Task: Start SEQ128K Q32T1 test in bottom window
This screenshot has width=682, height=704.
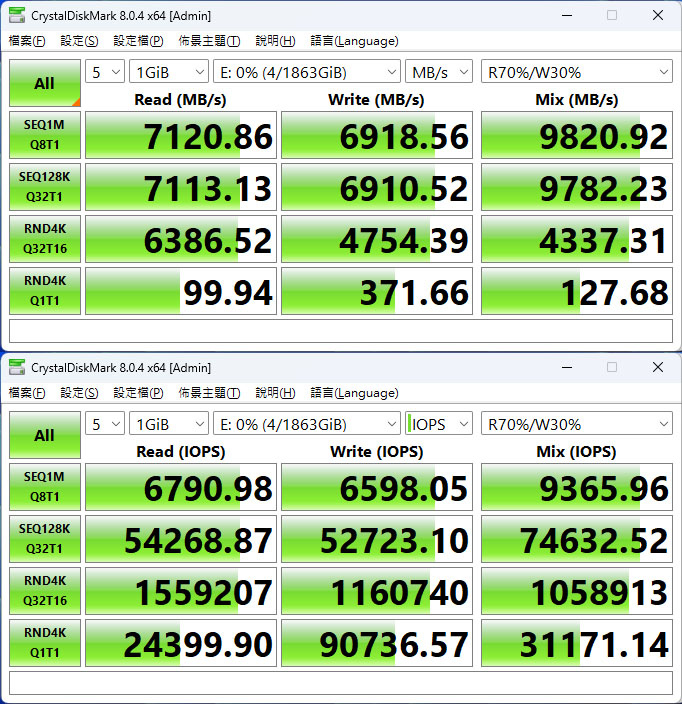Action: pos(45,539)
